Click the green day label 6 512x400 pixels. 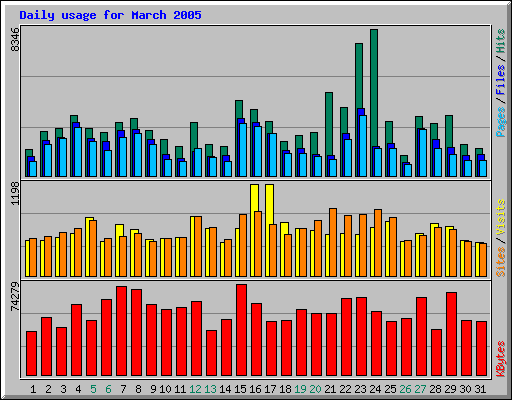tap(108, 389)
